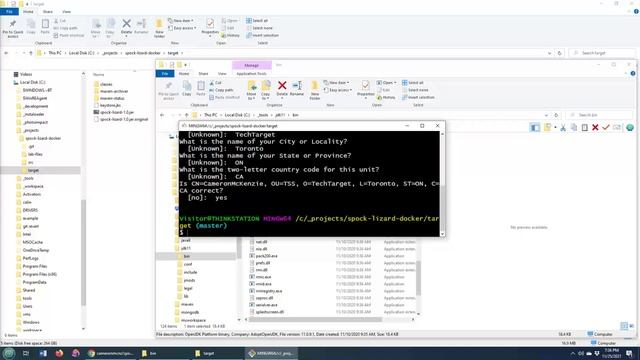Click spock-lizard-docker breadcrumb in target window
640x360 pixels.
tap(143, 53)
